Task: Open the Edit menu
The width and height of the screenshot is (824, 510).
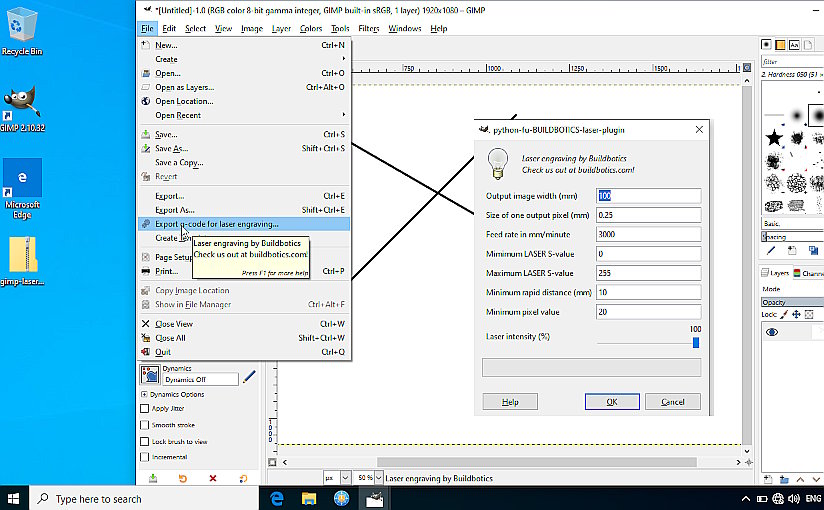Action: (169, 28)
